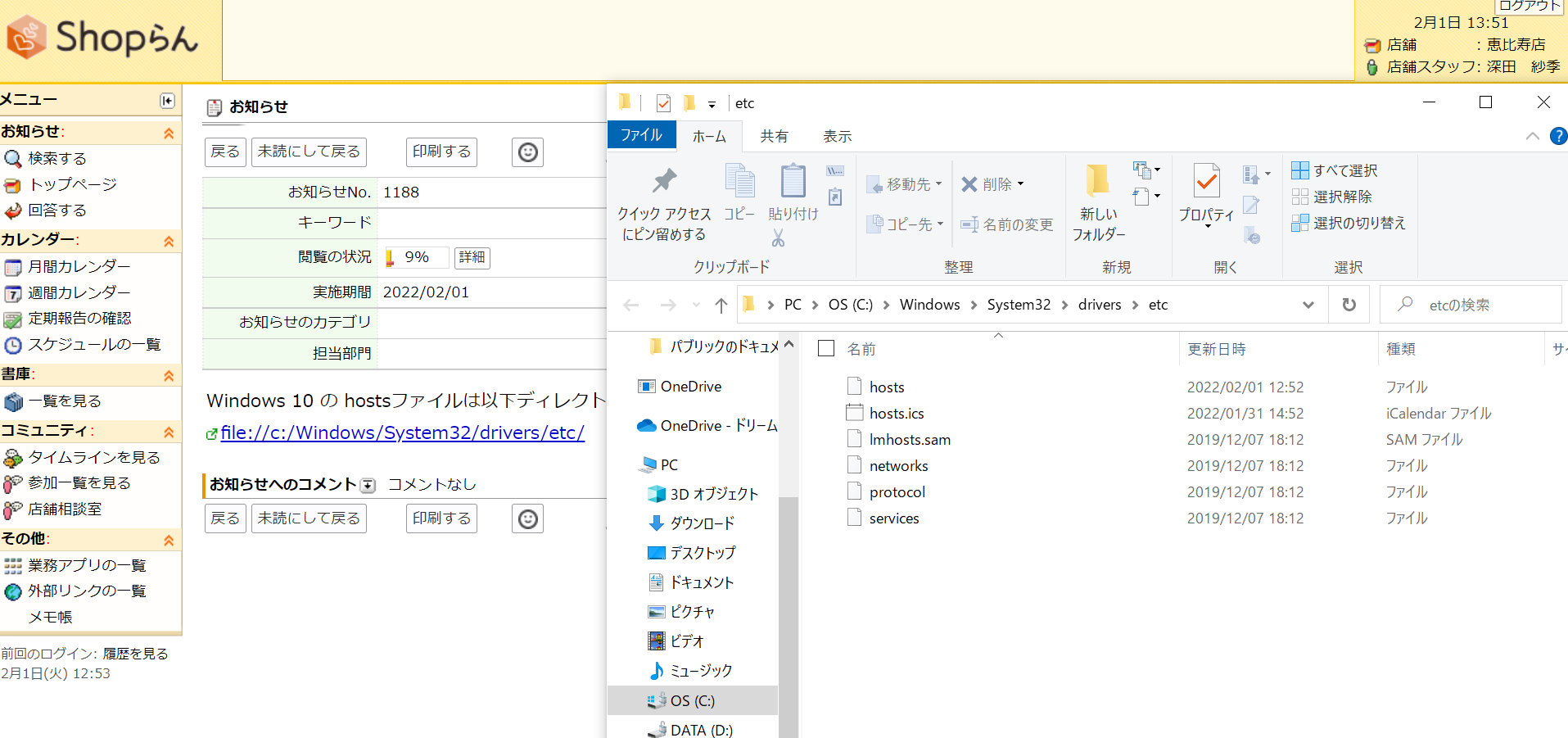Open the Explorer help question-mark icon

click(1558, 136)
